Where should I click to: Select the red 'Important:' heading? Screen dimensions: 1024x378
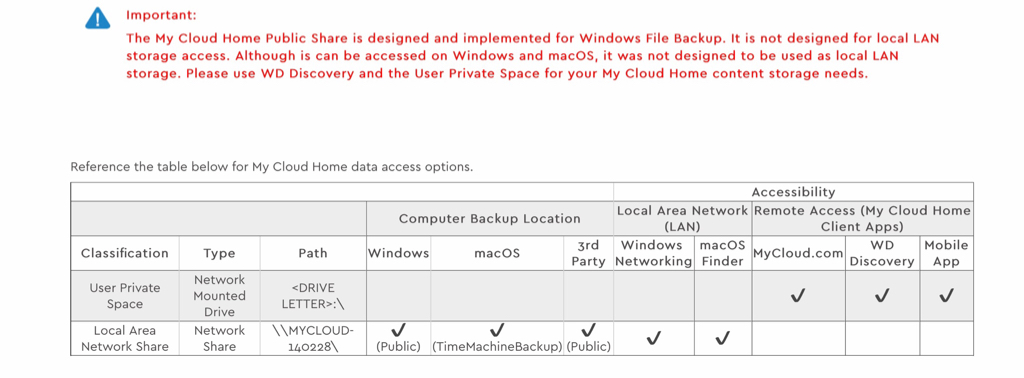pyautogui.click(x=161, y=15)
